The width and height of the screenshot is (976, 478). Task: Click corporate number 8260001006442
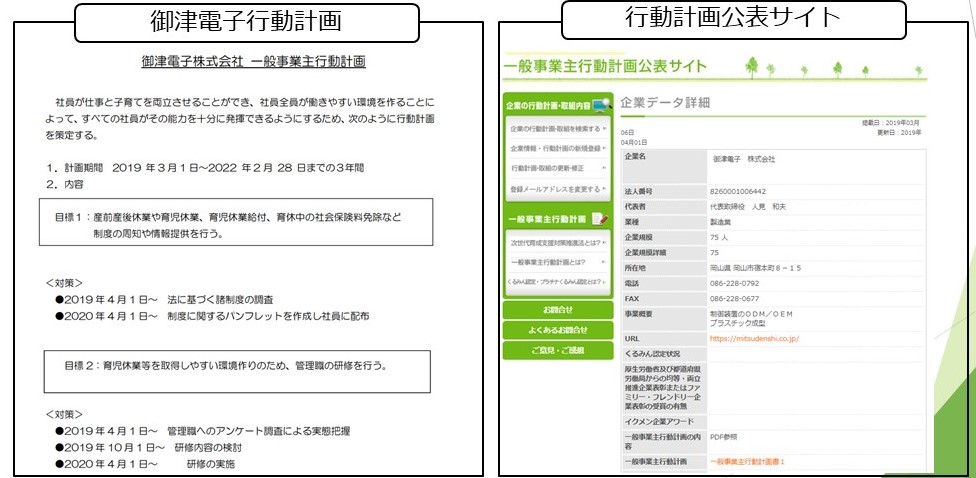pos(738,191)
